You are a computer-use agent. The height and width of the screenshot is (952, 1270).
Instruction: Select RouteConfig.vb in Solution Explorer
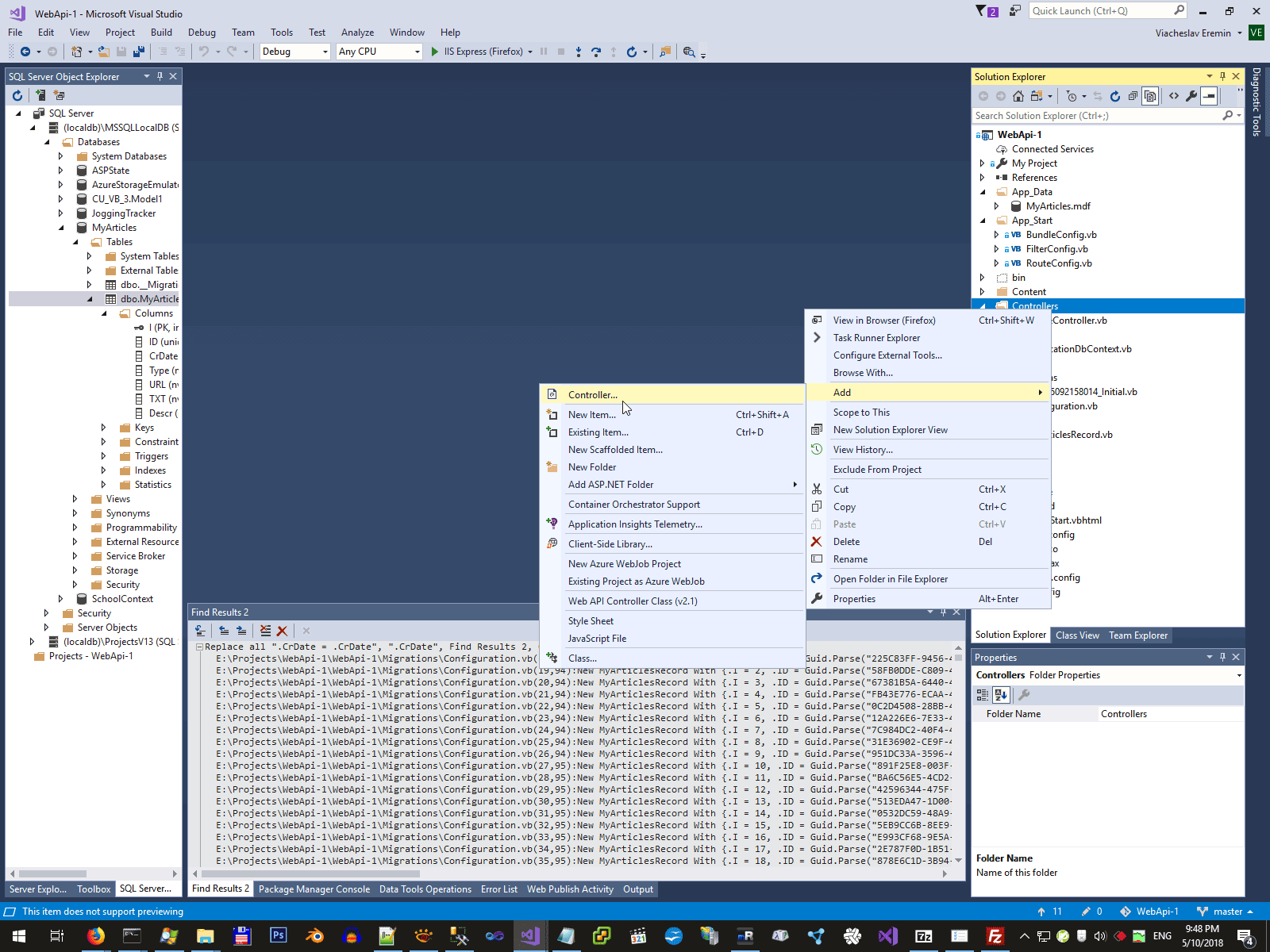coord(1059,263)
